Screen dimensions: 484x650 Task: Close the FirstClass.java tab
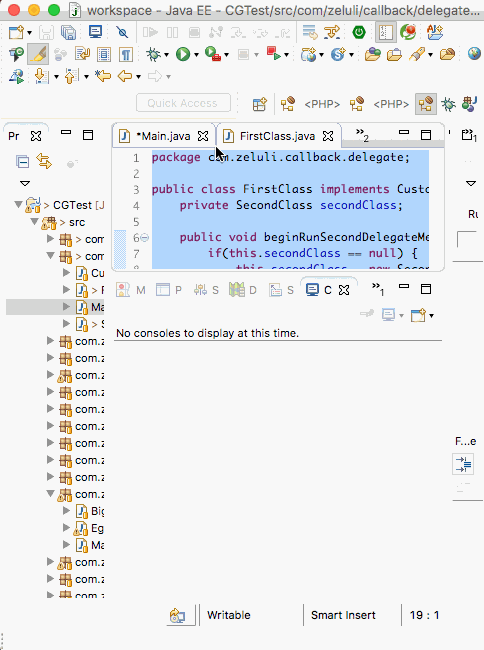(x=328, y=136)
